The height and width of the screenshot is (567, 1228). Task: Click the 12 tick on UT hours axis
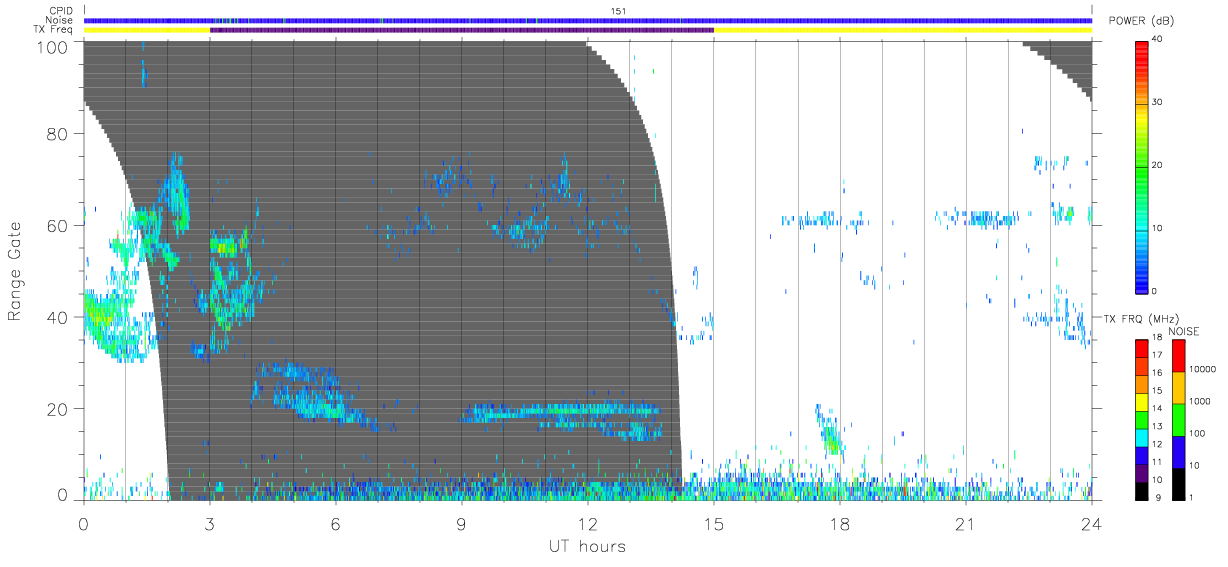click(588, 524)
